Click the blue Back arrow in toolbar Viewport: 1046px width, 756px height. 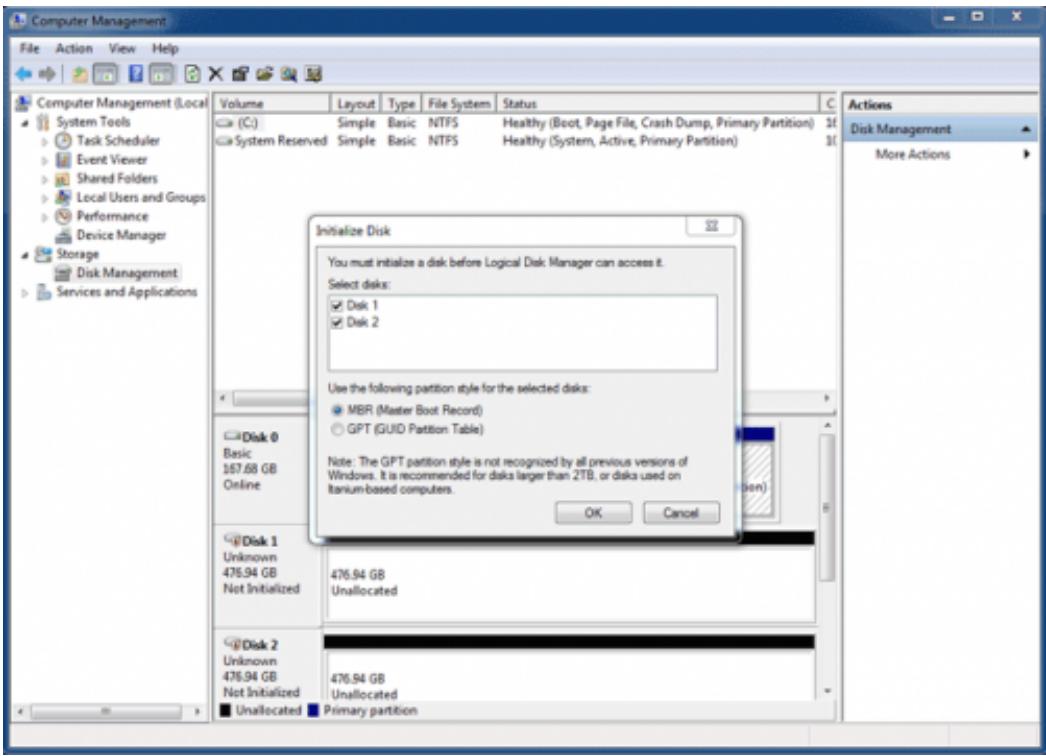23,74
